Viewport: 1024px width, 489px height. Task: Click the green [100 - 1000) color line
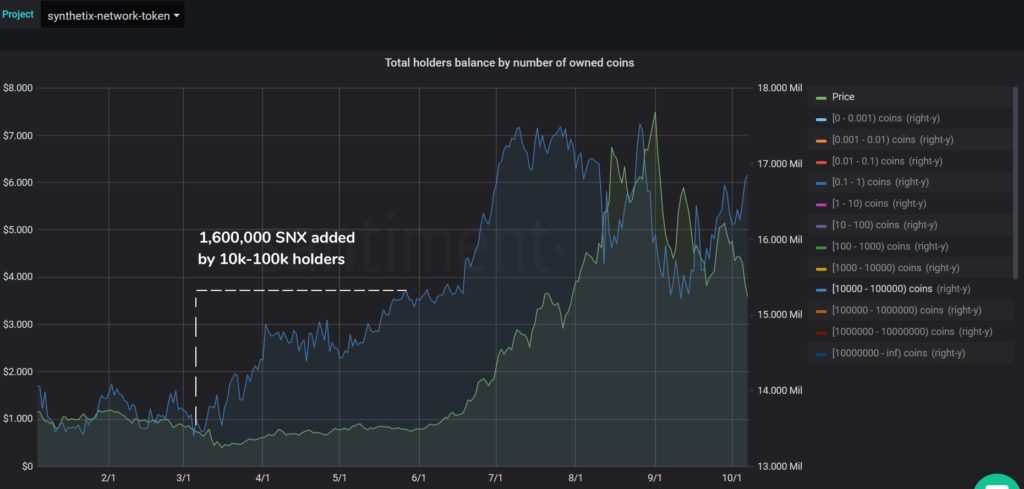coord(822,246)
